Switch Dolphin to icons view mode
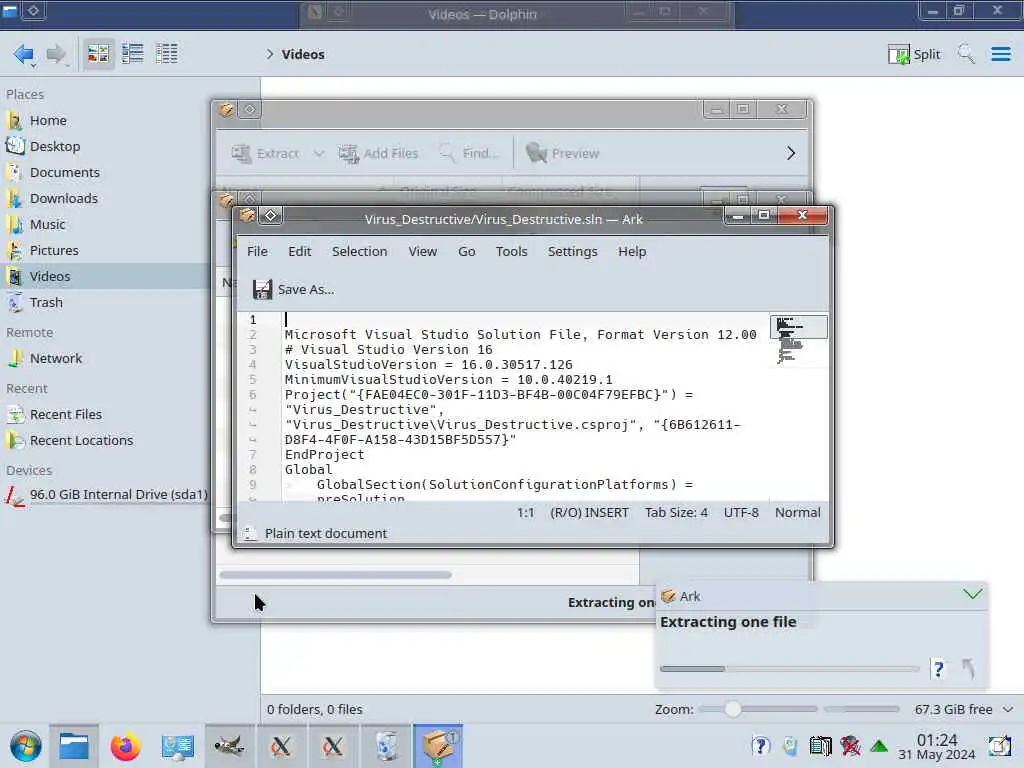 pyautogui.click(x=98, y=54)
